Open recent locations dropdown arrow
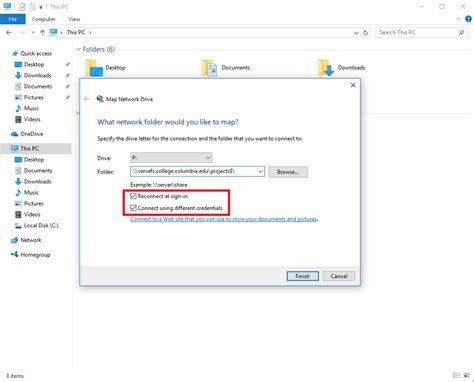The height and width of the screenshot is (382, 474). [33, 33]
